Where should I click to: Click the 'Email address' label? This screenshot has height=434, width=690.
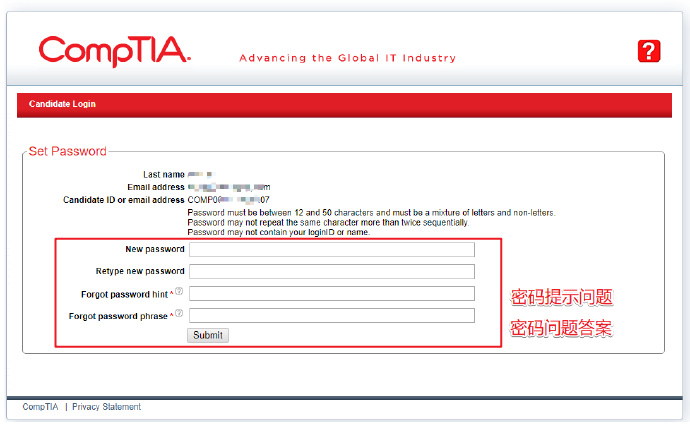click(156, 187)
